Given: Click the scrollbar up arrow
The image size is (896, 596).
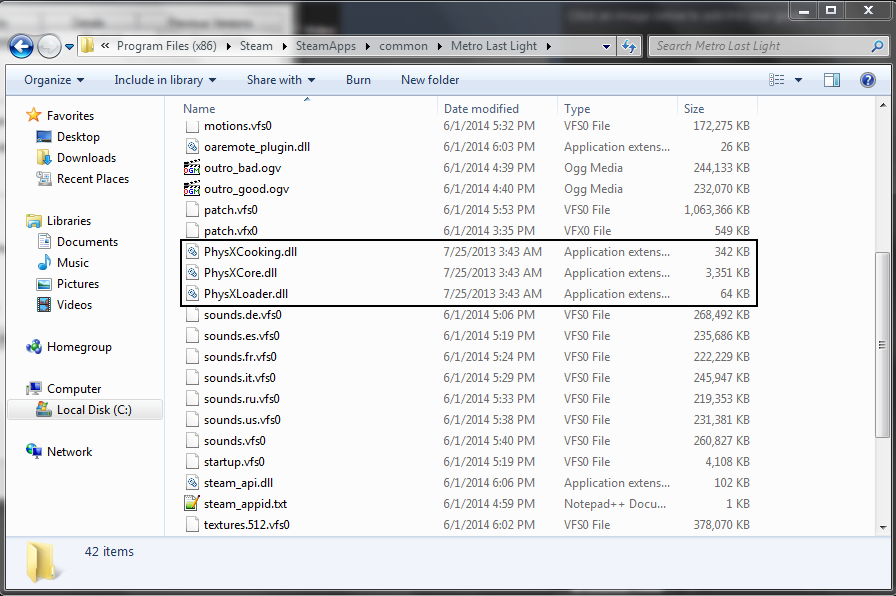Looking at the screenshot, I should coord(882,105).
